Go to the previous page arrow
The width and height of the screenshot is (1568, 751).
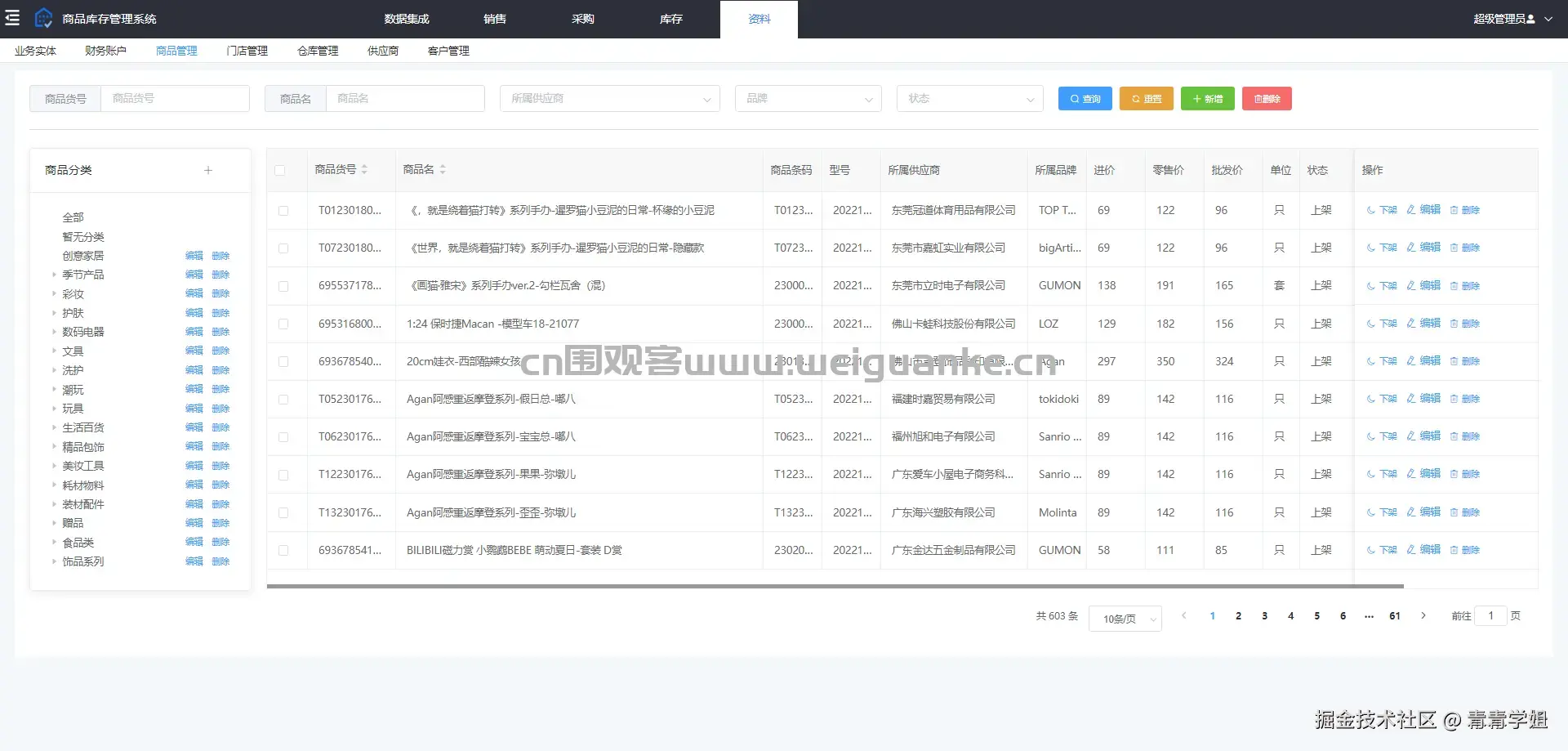click(x=1184, y=616)
